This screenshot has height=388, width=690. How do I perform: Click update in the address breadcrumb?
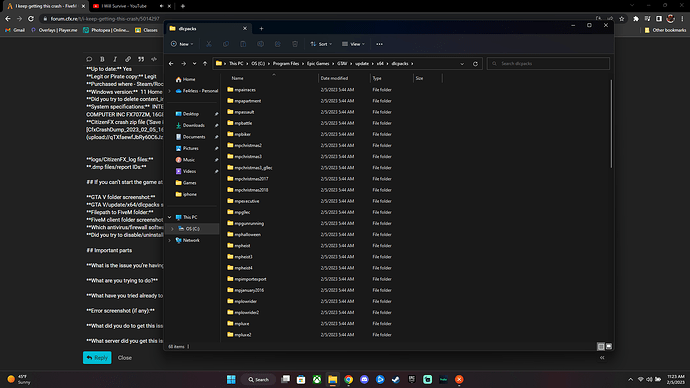click(x=362, y=64)
